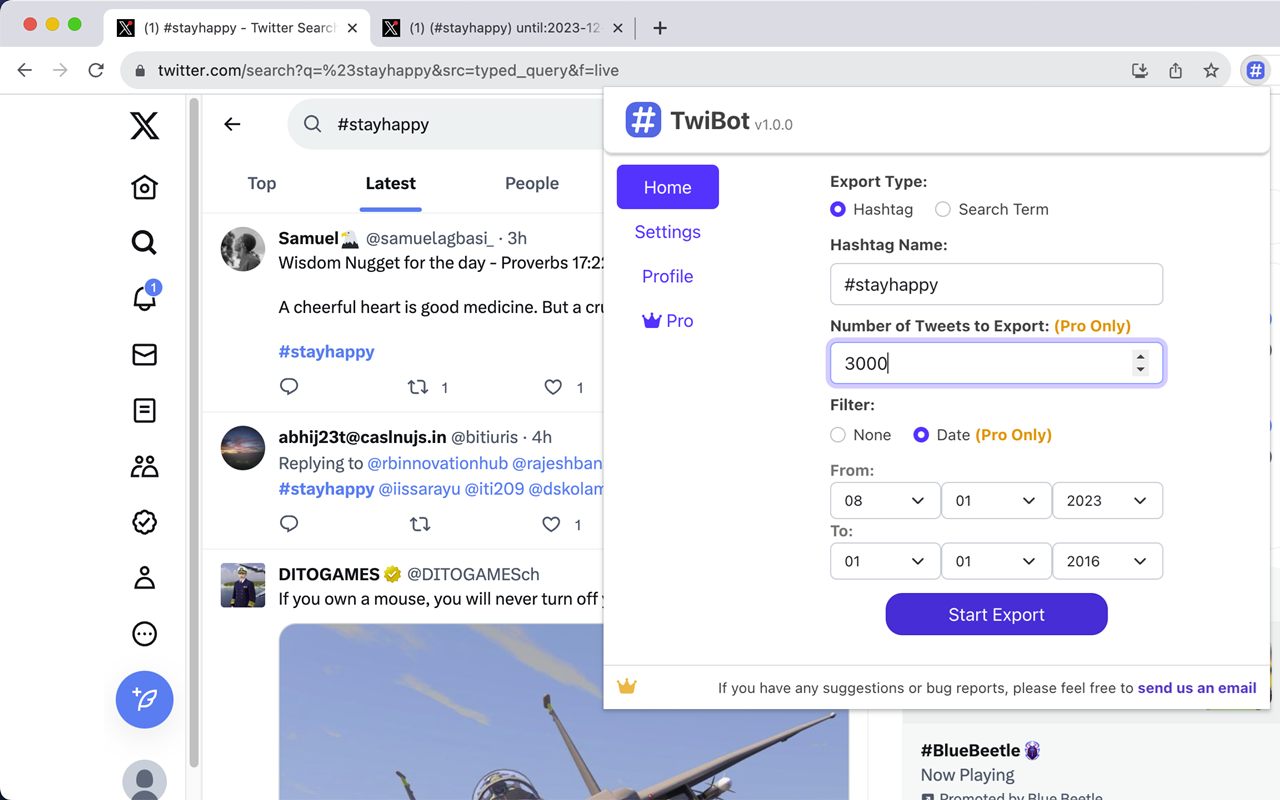The height and width of the screenshot is (800, 1280).
Task: Expand the From month 08 dropdown
Action: (884, 500)
